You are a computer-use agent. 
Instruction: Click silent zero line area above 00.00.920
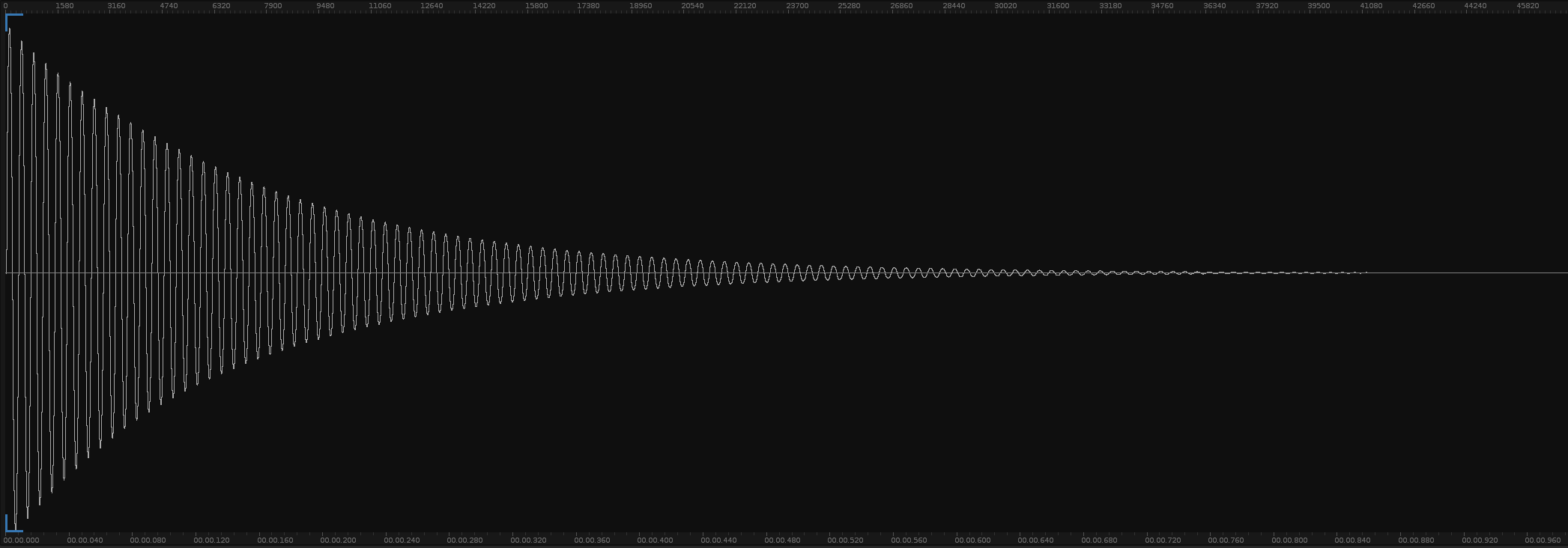1480,273
